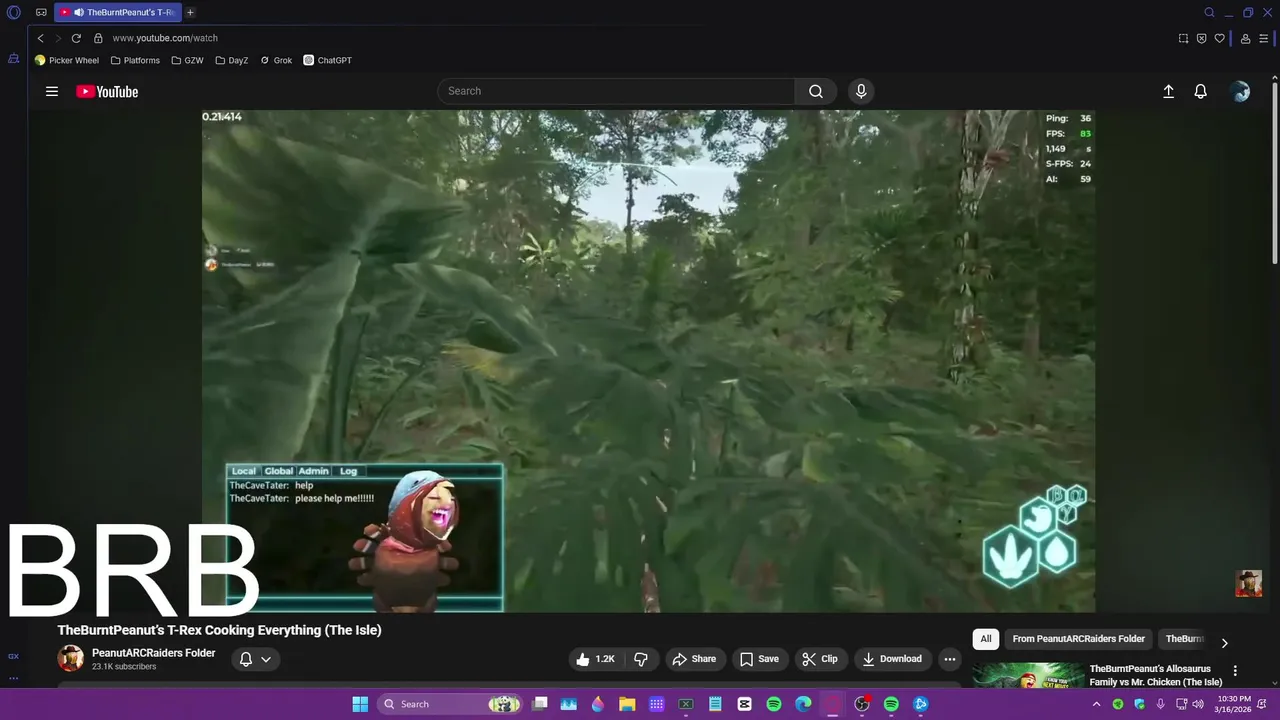Open the ChatGPT bookmark
The width and height of the screenshot is (1280, 720).
(328, 60)
